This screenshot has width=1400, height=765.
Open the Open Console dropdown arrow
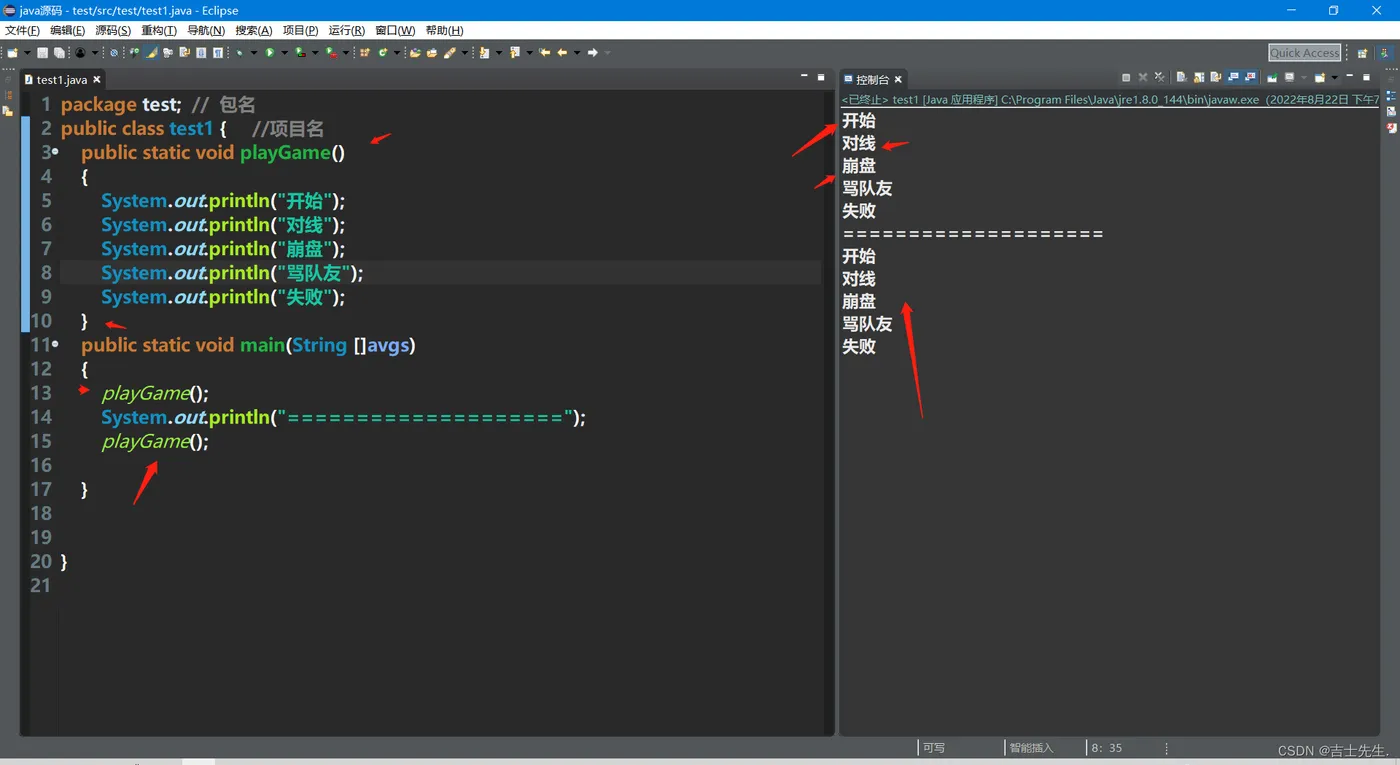point(1335,77)
